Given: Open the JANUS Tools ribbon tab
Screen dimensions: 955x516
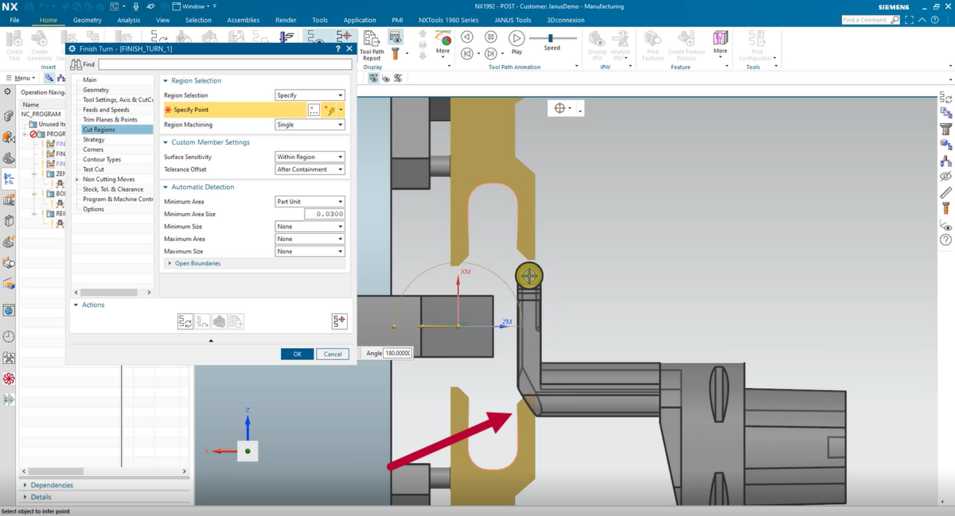Looking at the screenshot, I should pyautogui.click(x=512, y=20).
